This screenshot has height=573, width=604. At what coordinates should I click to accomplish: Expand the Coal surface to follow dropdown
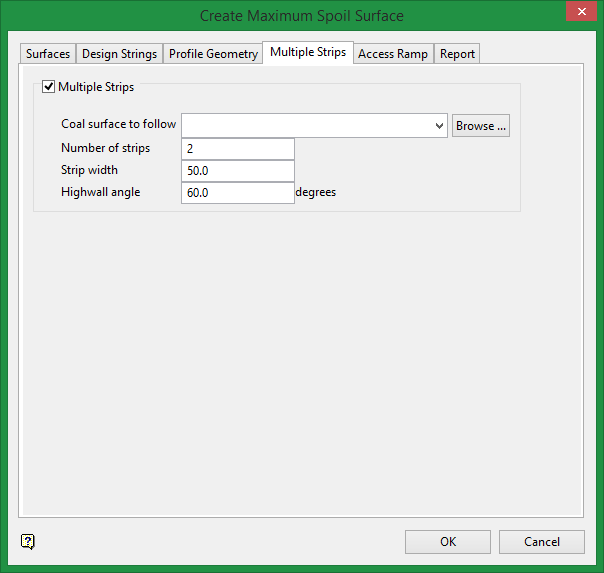(439, 126)
